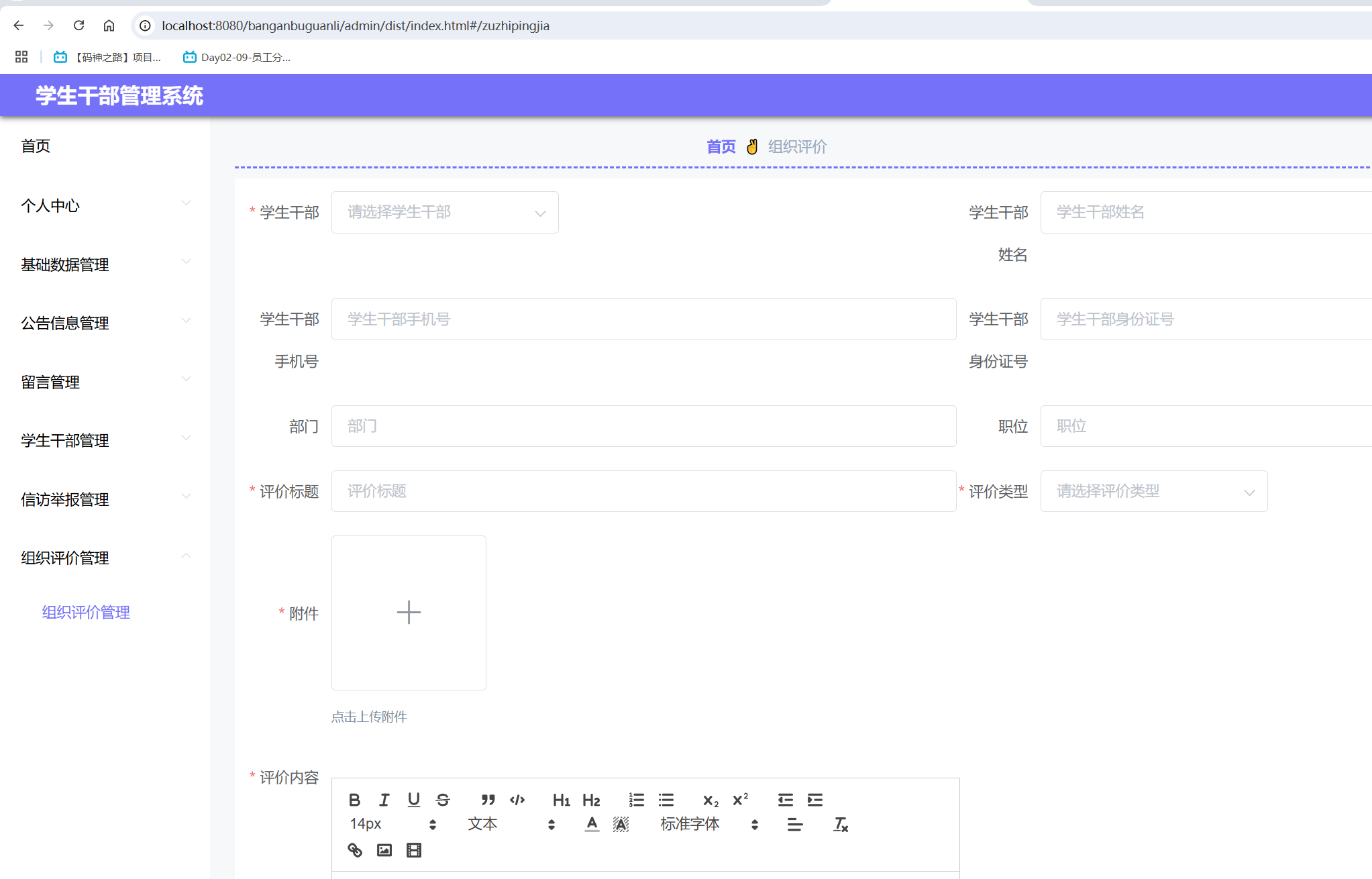Expand 个人中心 sidebar menu
Image resolution: width=1372 pixels, height=879 pixels.
tap(105, 205)
